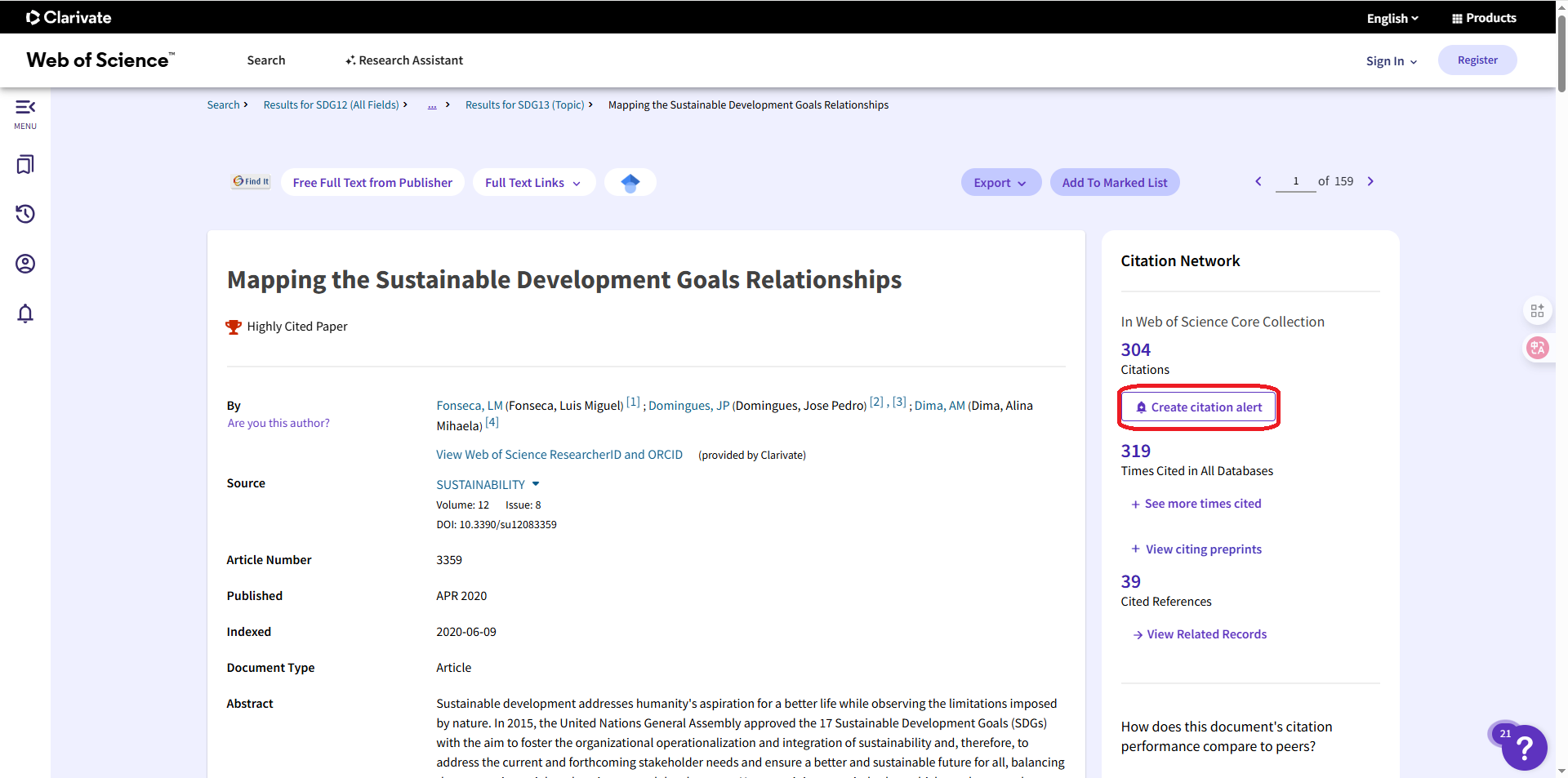Viewport: 1568px width, 778px height.
Task: Open the English language selector
Action: [x=1392, y=18]
